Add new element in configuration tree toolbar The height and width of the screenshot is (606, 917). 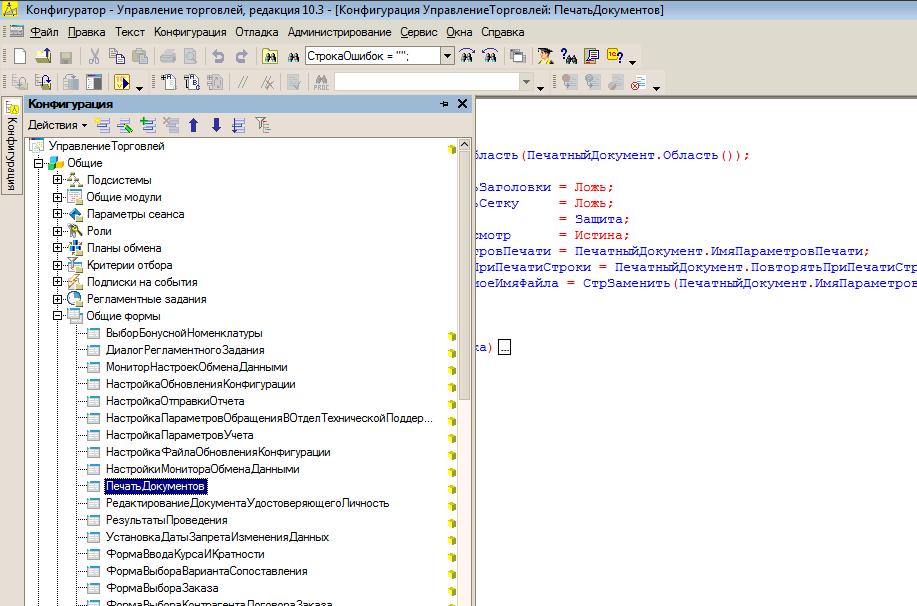point(102,125)
